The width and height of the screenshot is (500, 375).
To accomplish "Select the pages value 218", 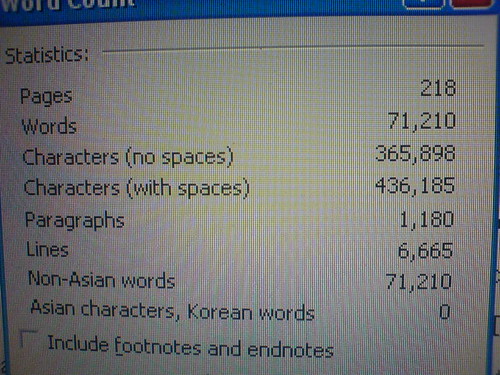I will 437,88.
